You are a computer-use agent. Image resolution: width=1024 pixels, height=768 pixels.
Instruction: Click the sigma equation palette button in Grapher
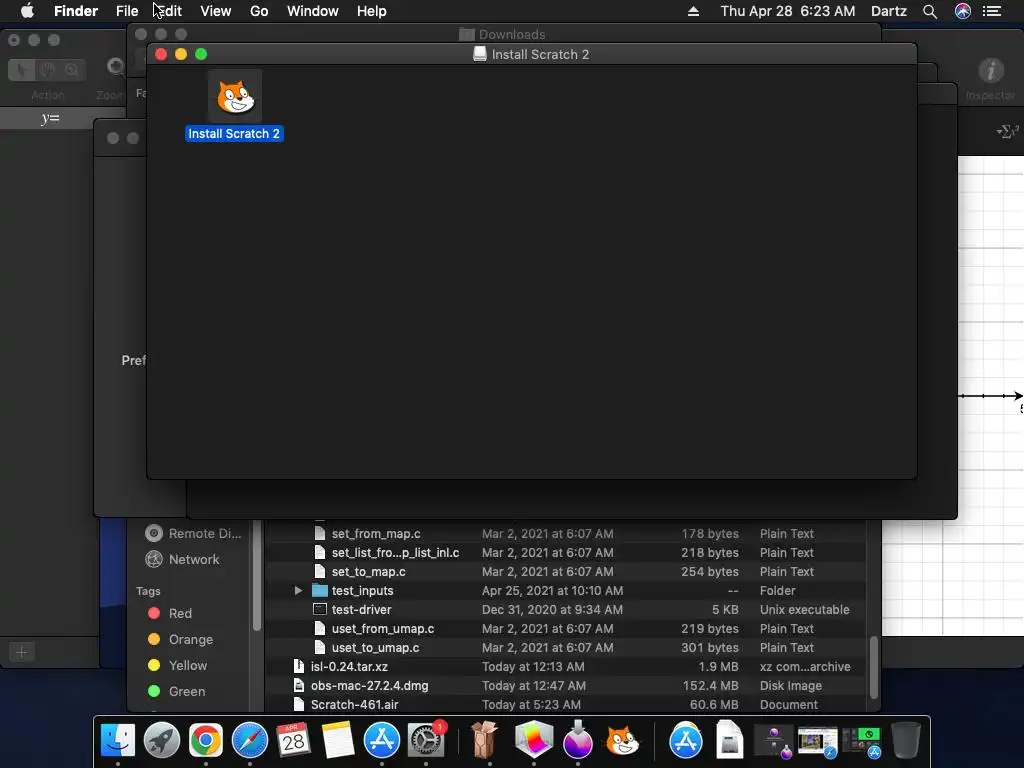(1008, 131)
